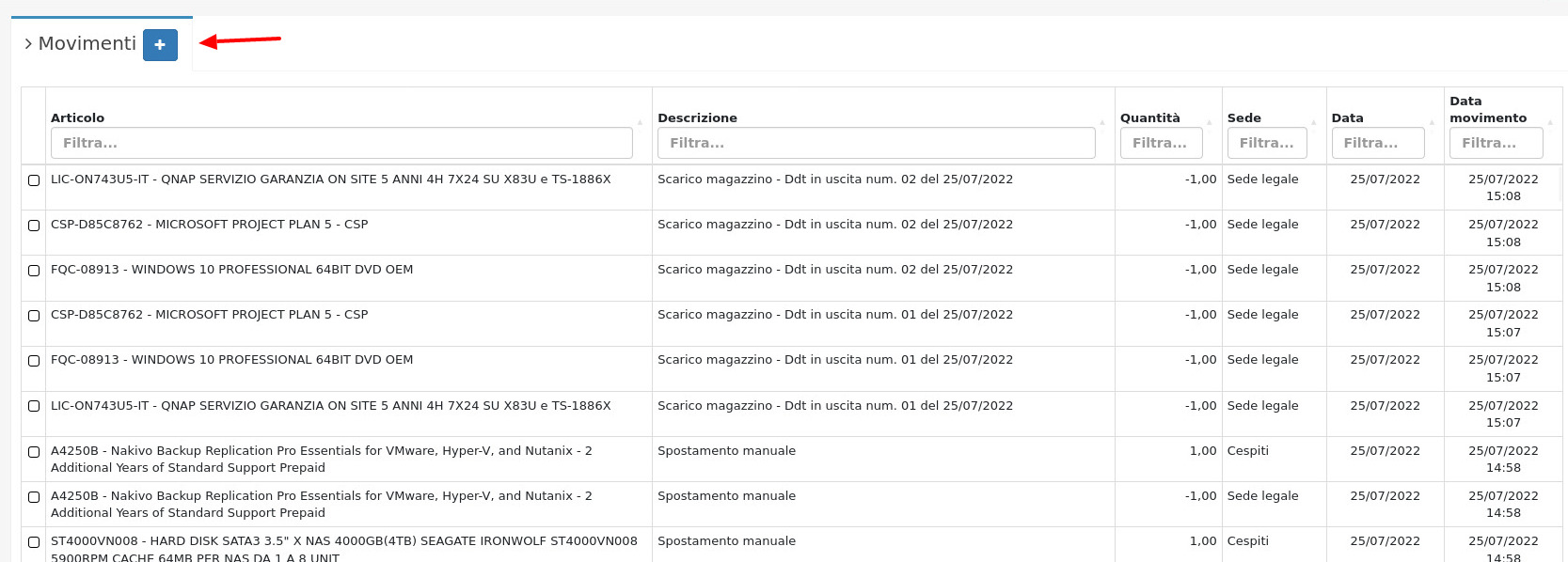Click the sort arrows in the Descrizione column
This screenshot has height=562, width=1568.
[x=1102, y=122]
